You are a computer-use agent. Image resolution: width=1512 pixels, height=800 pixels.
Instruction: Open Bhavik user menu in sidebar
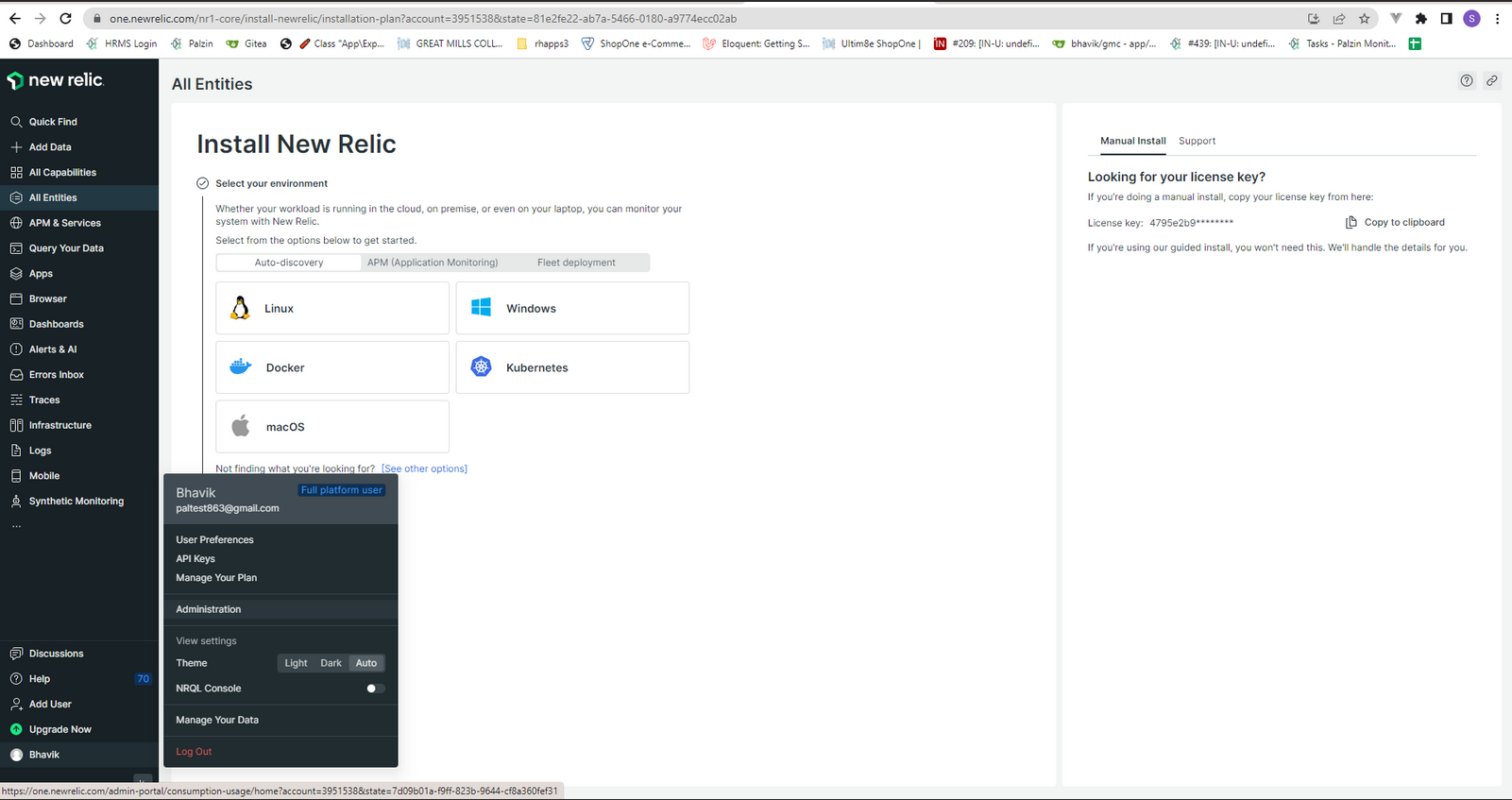click(x=79, y=755)
